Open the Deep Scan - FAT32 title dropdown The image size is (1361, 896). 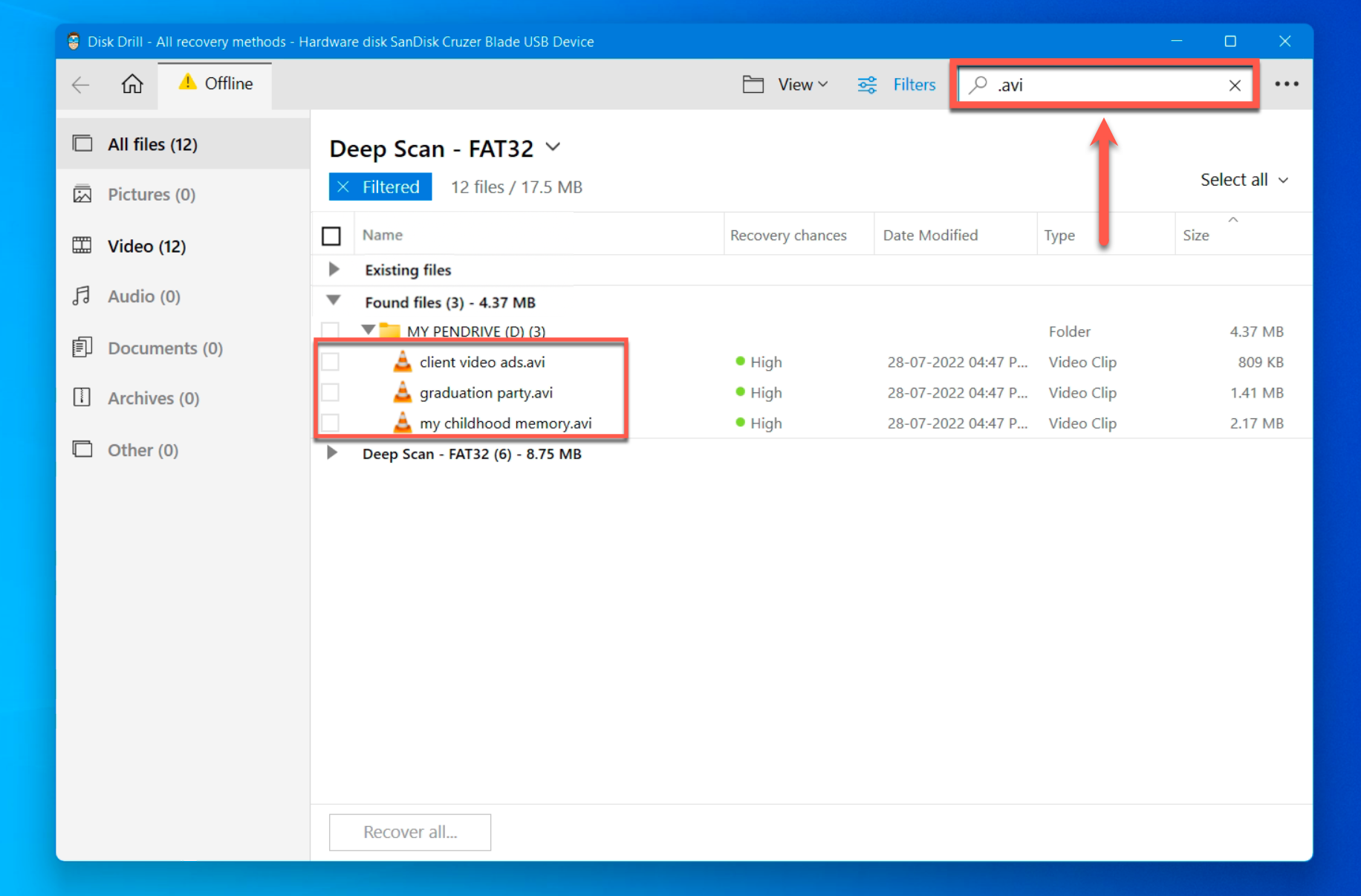pos(553,147)
